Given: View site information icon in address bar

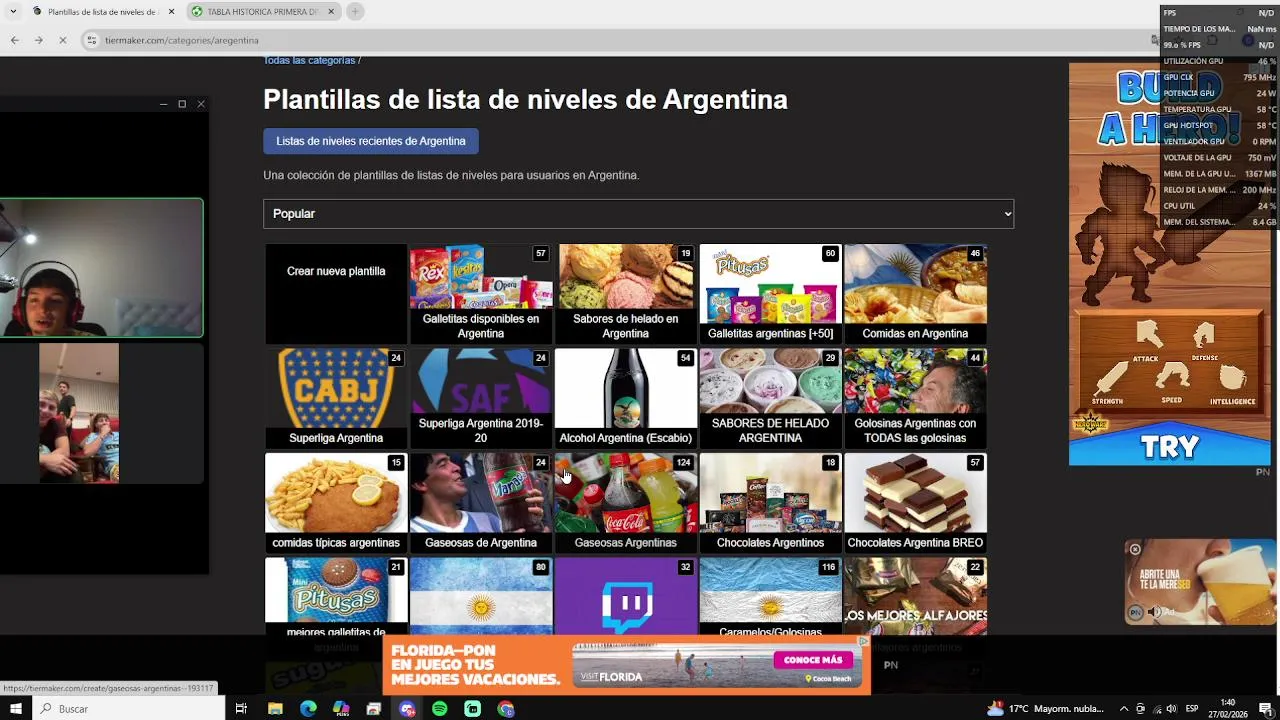Looking at the screenshot, I should click(x=92, y=40).
